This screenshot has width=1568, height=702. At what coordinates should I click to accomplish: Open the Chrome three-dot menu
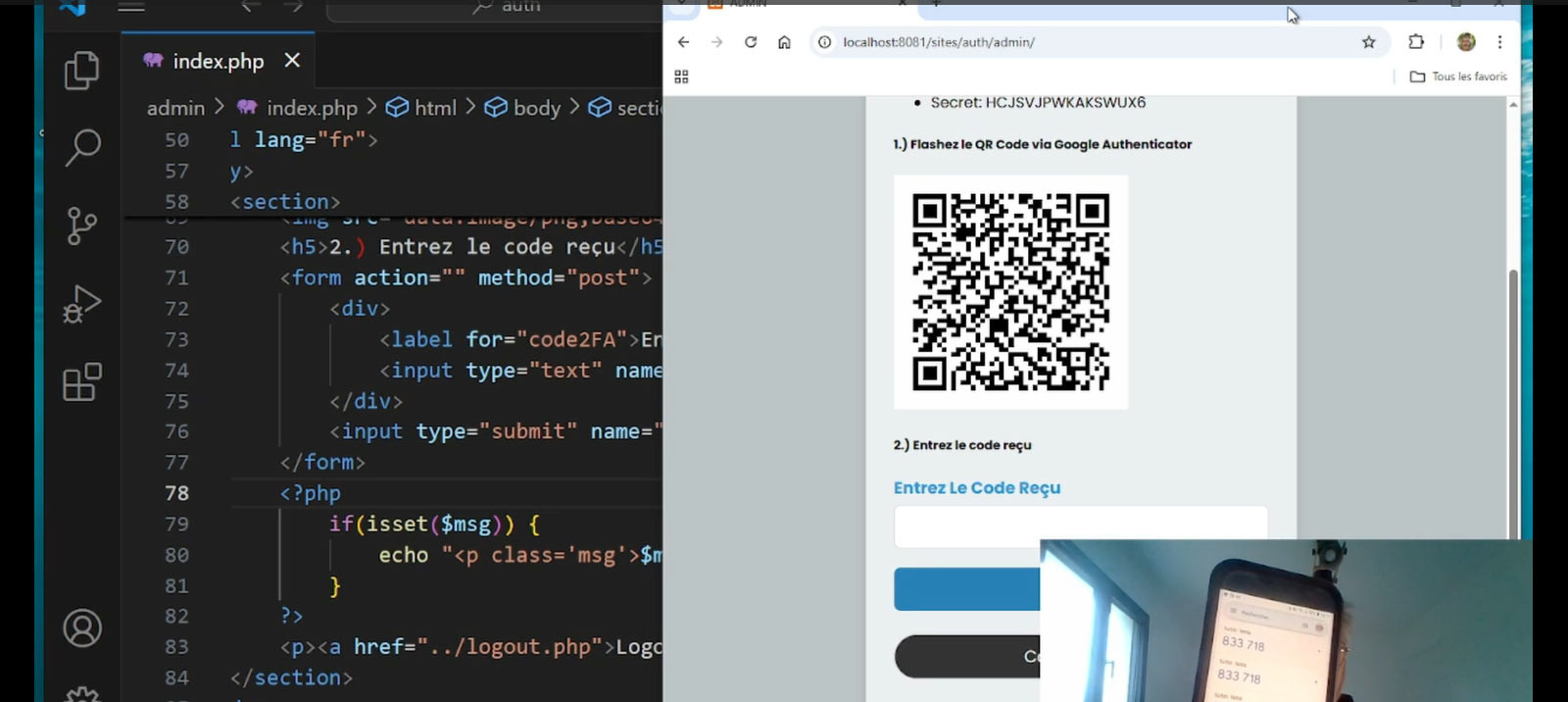click(1499, 42)
